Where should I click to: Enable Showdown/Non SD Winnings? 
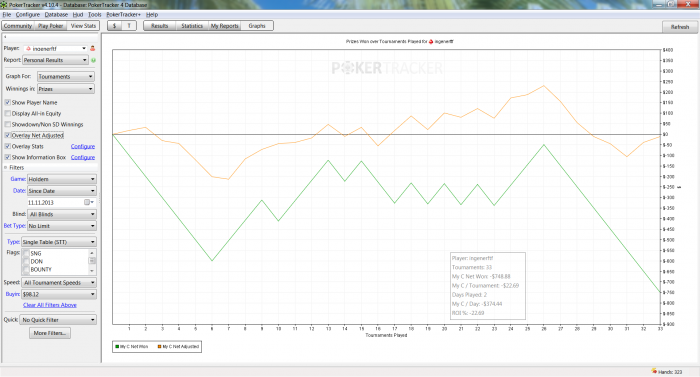pos(8,124)
